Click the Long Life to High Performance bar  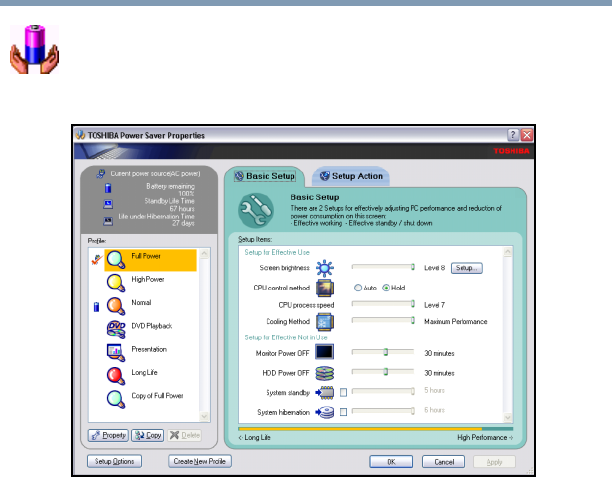pos(375,429)
